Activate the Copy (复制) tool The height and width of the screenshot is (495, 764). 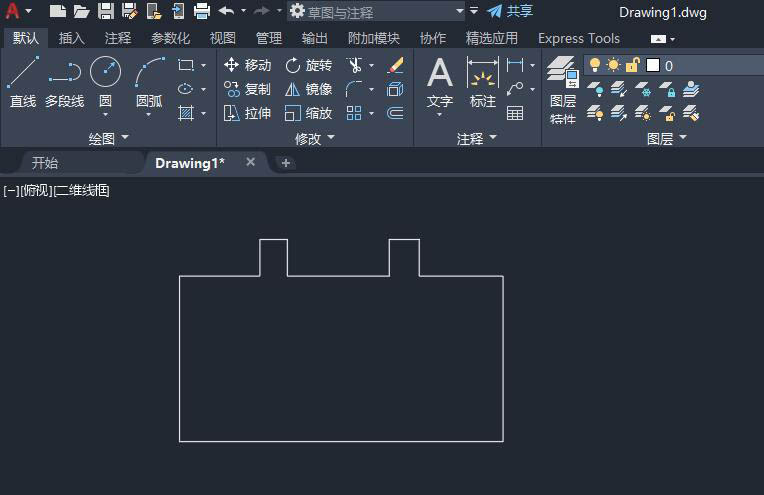pos(247,89)
